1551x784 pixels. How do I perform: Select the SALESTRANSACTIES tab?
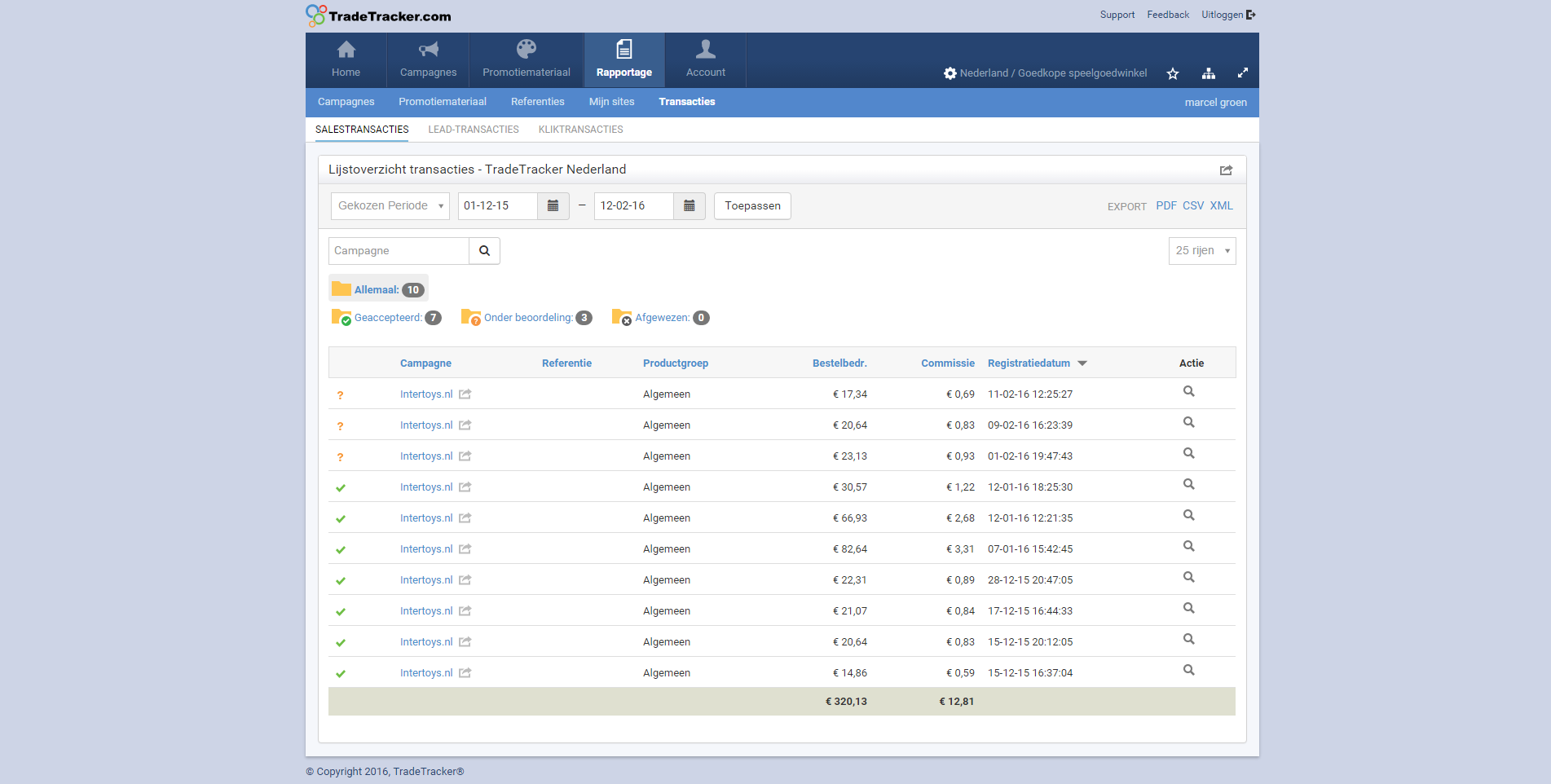(x=362, y=130)
